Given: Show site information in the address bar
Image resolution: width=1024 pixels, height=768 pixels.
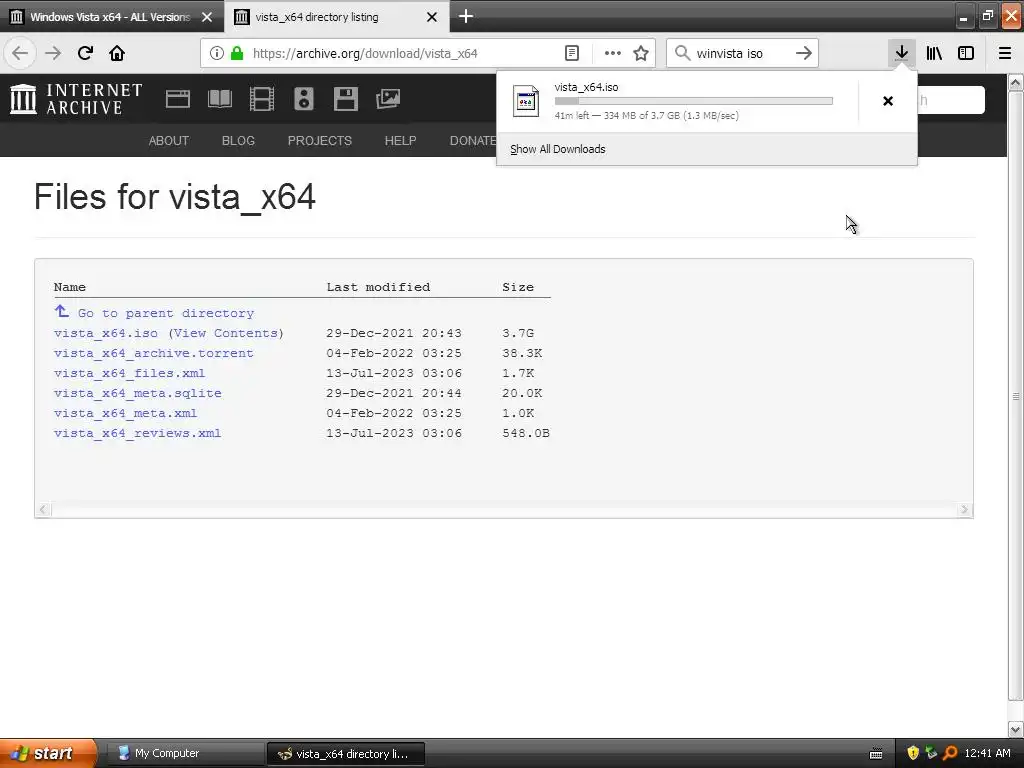Looking at the screenshot, I should pyautogui.click(x=216, y=54).
